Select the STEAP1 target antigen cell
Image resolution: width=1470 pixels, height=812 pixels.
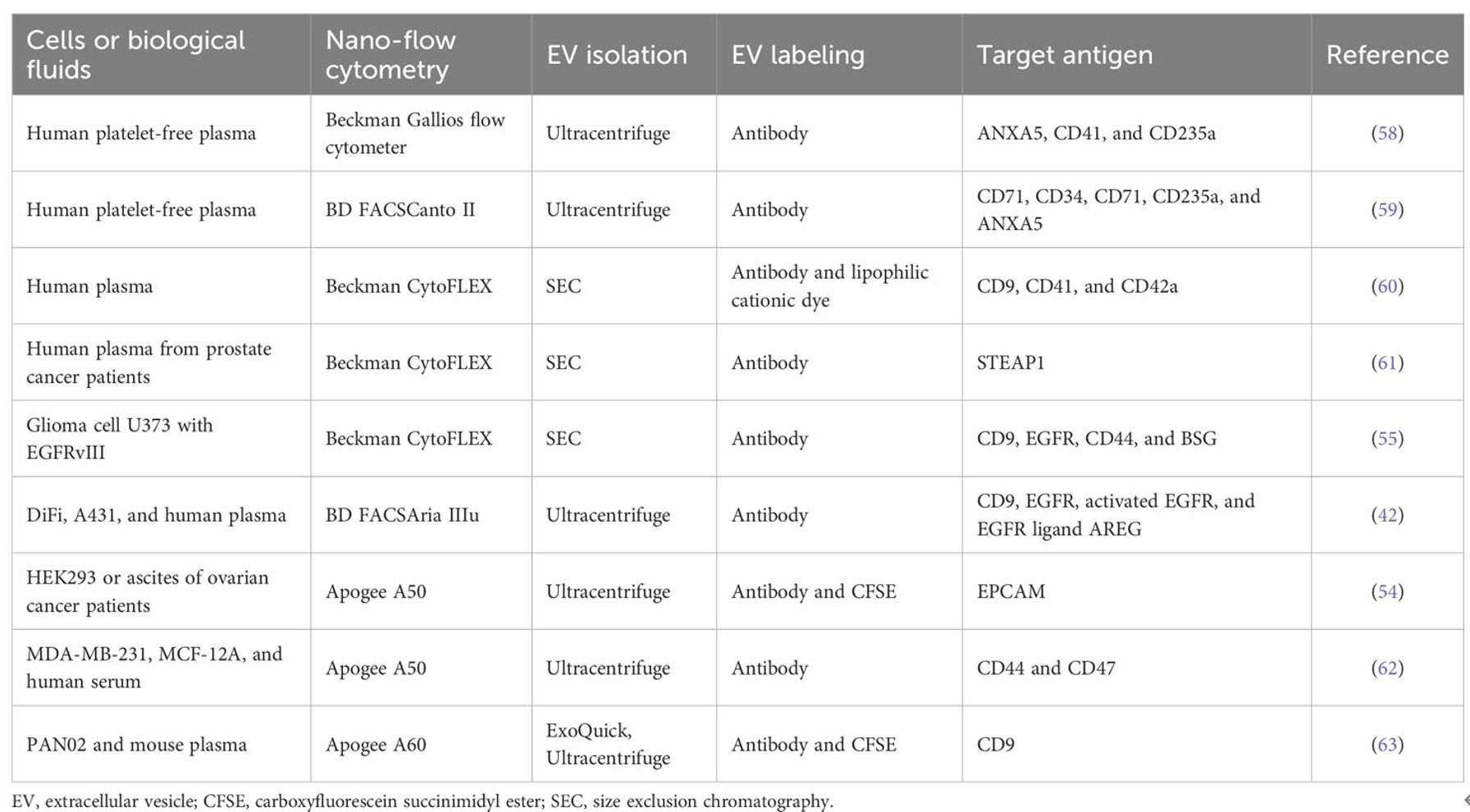point(1136,363)
